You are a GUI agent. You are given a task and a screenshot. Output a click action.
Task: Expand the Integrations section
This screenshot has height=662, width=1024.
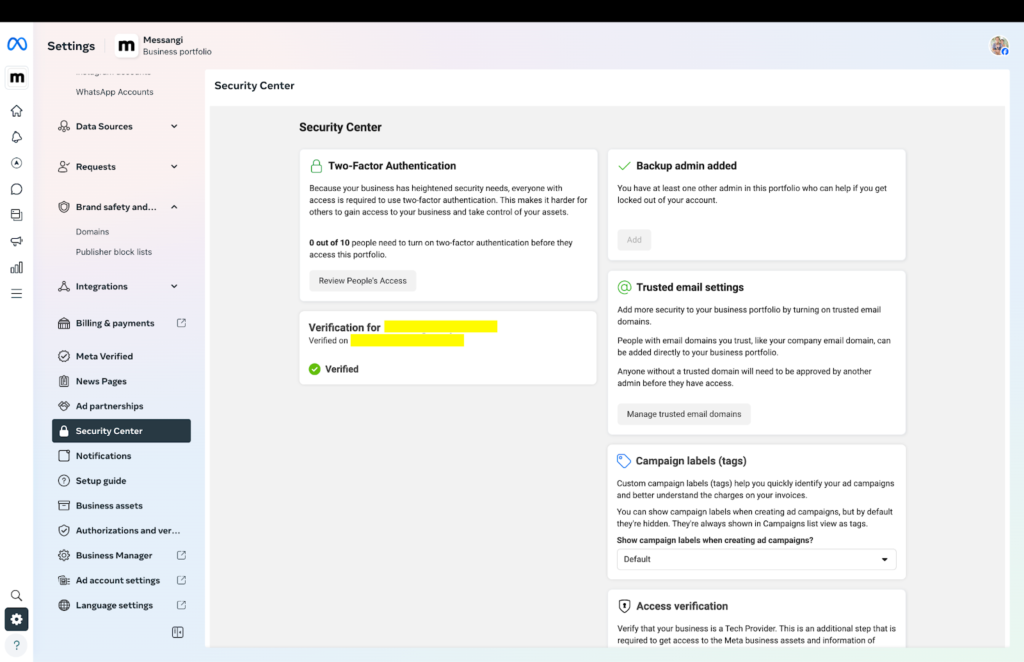point(174,287)
